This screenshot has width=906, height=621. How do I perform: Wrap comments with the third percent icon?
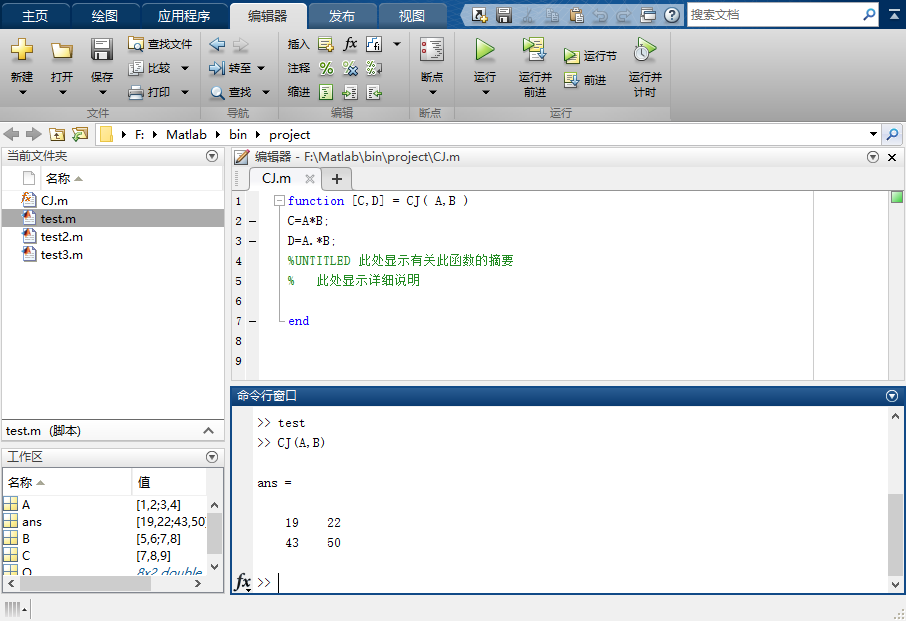tap(374, 68)
